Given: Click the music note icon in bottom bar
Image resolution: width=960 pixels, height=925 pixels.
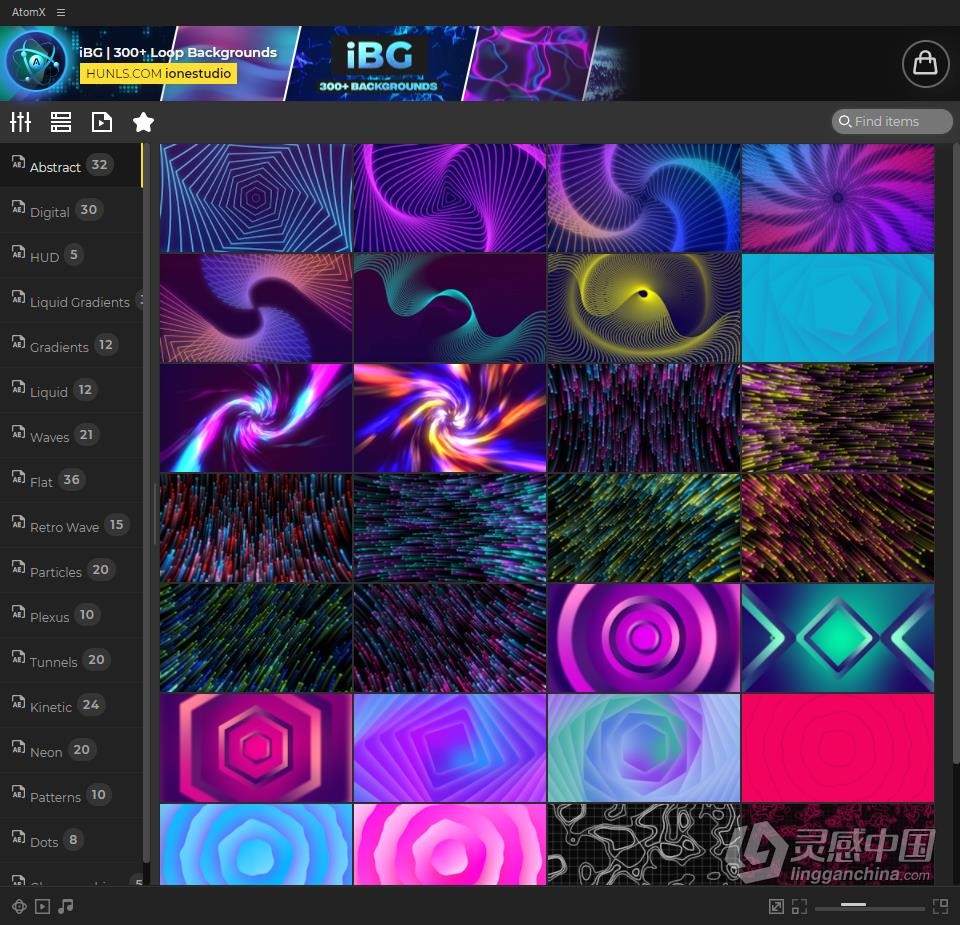Looking at the screenshot, I should point(66,906).
